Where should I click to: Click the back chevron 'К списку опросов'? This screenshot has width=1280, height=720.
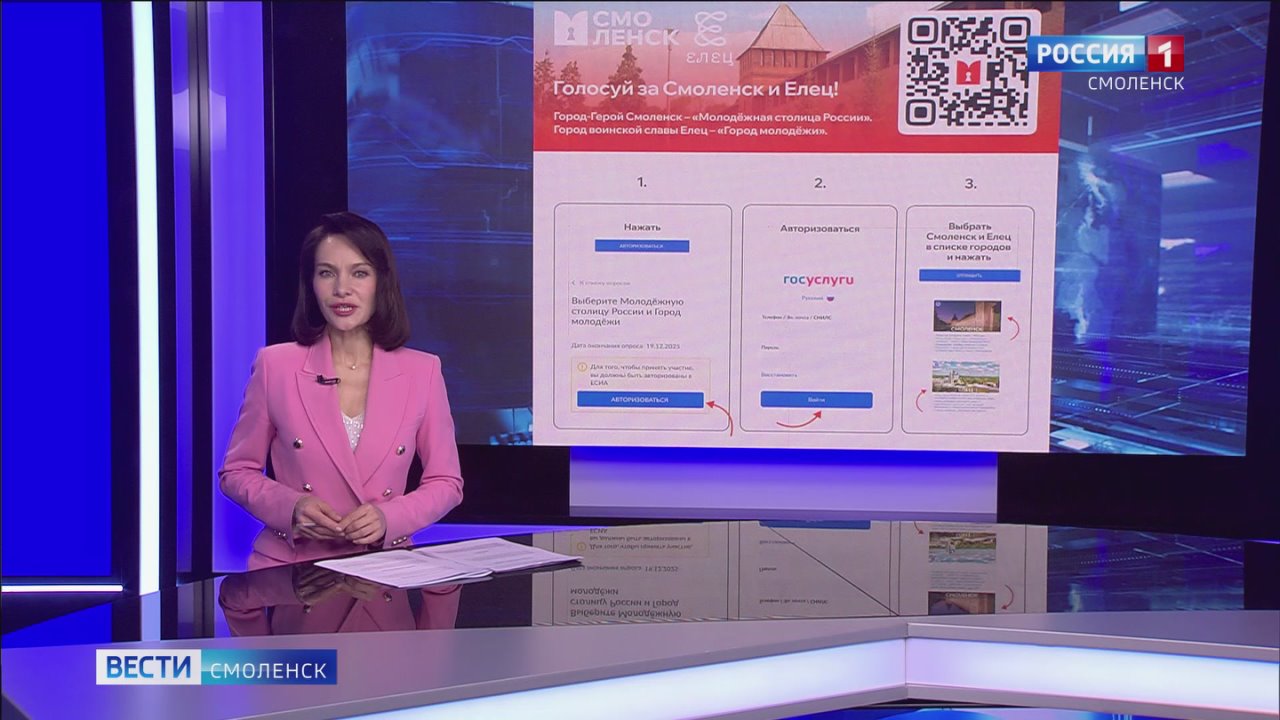tap(574, 283)
